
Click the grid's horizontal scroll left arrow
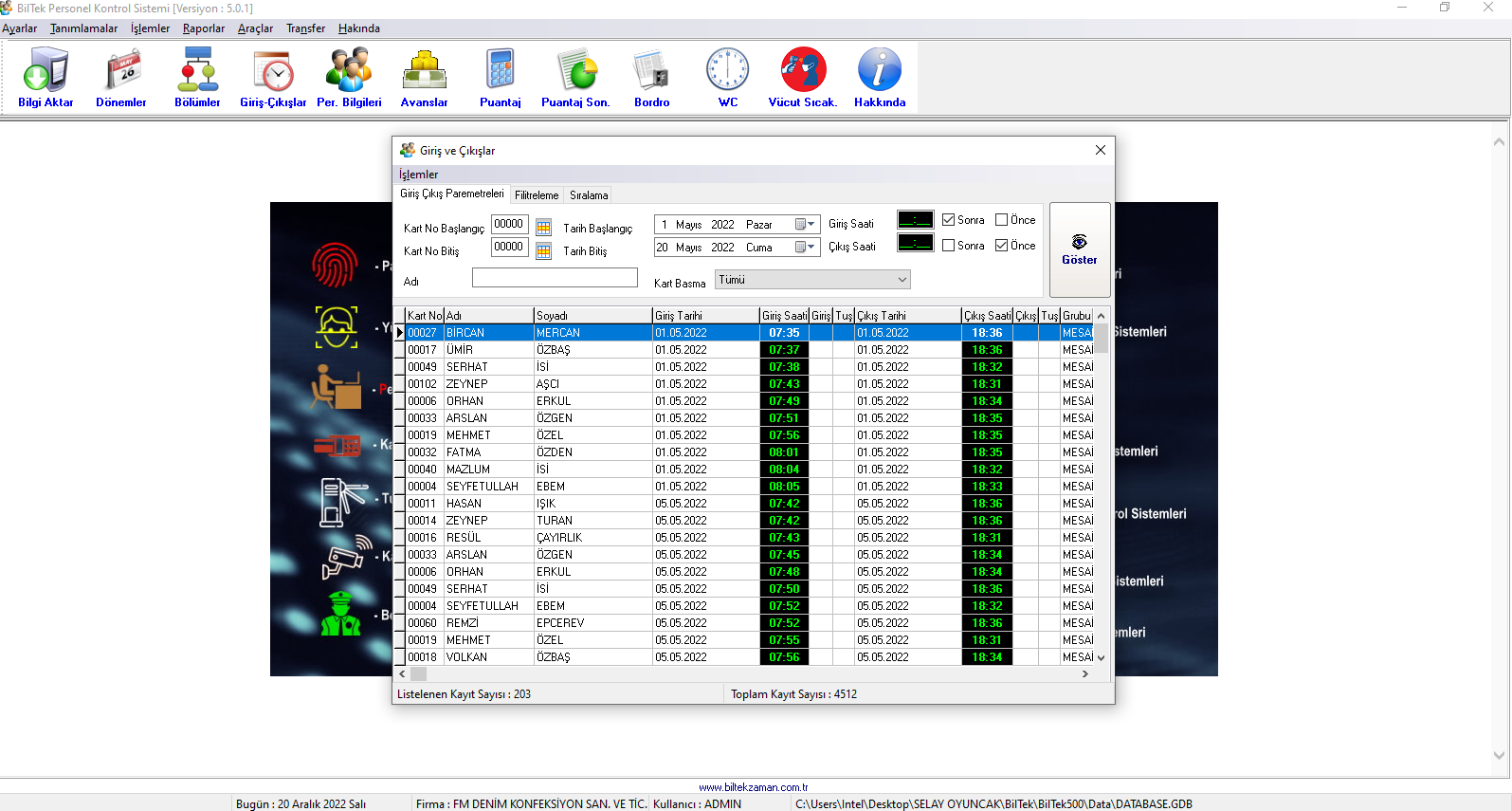coord(402,673)
